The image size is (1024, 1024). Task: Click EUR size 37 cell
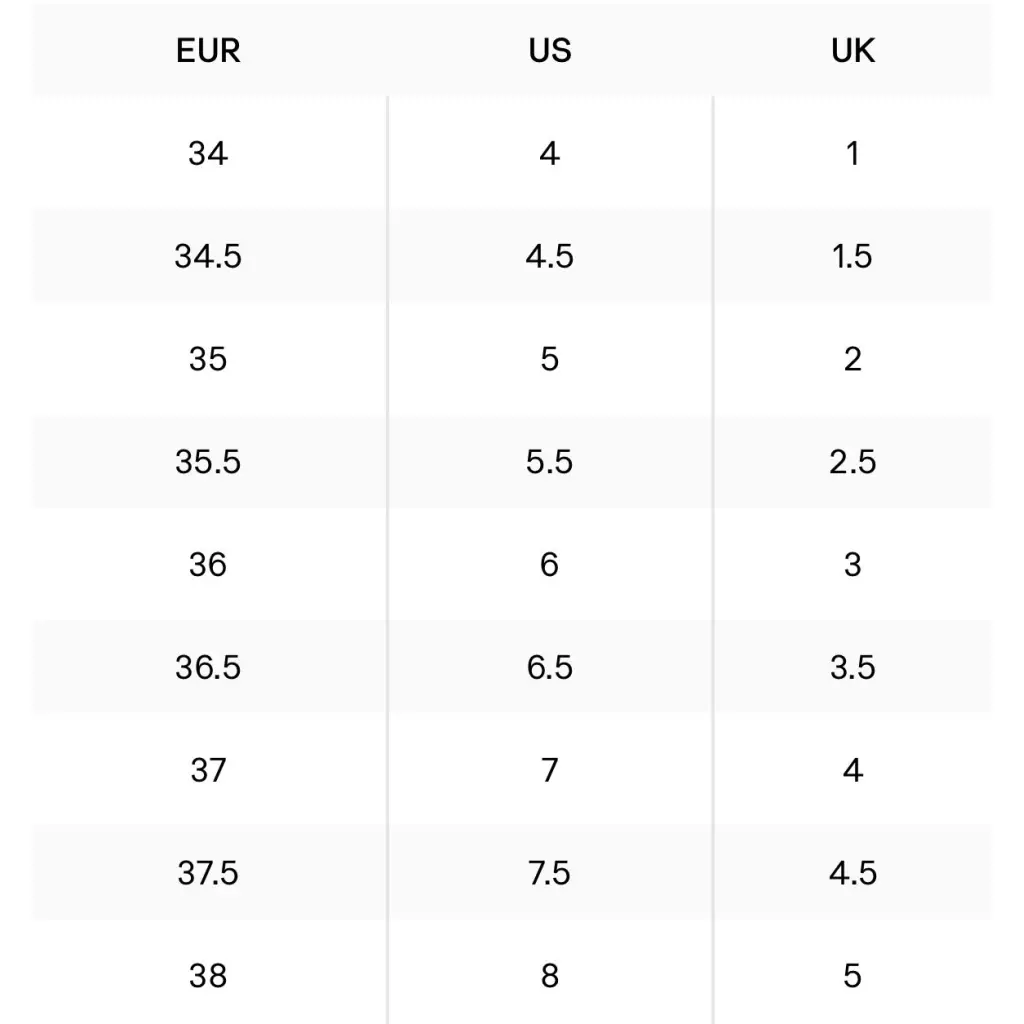click(x=208, y=770)
